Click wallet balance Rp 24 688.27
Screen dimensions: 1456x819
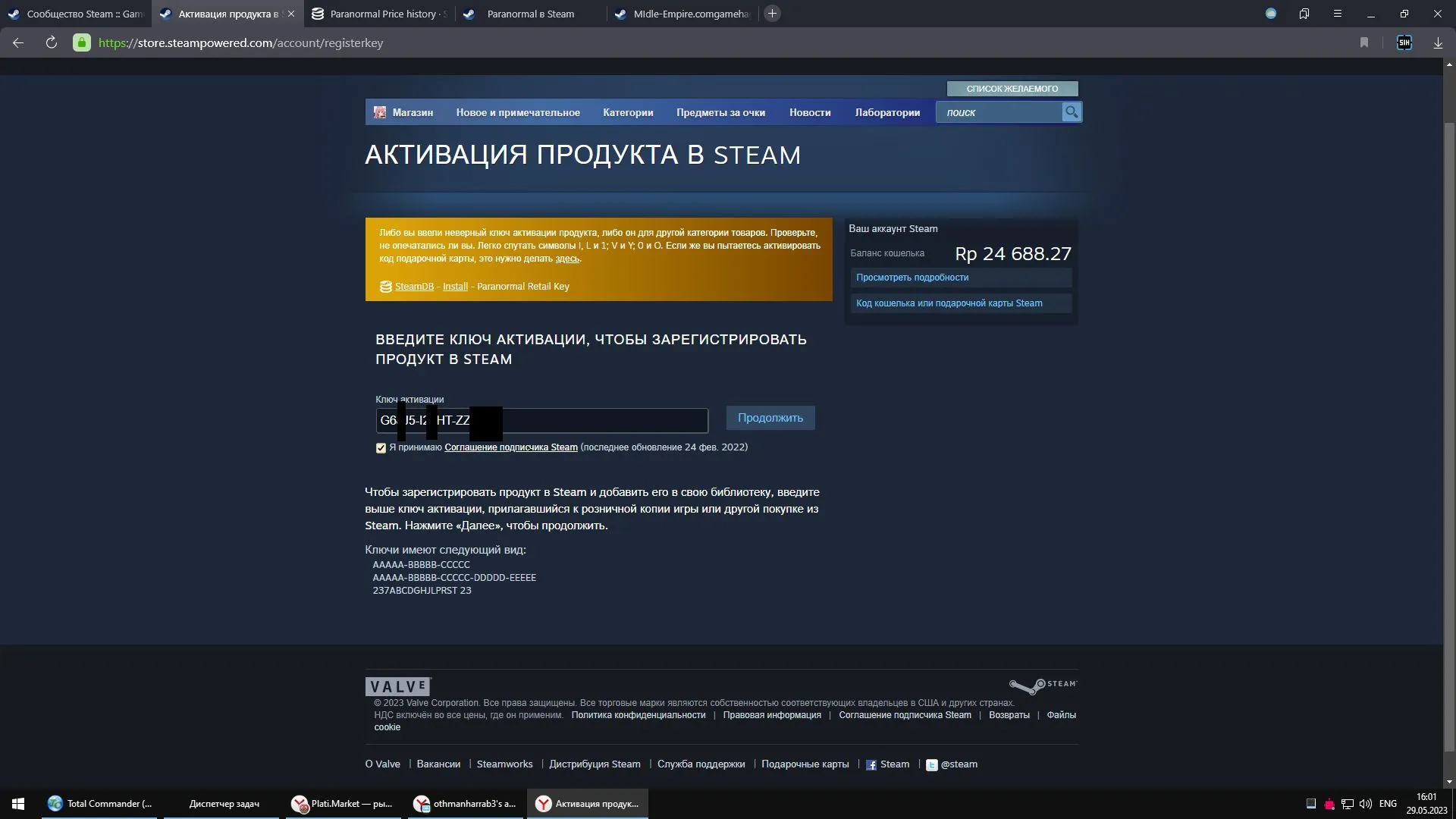[1013, 254]
